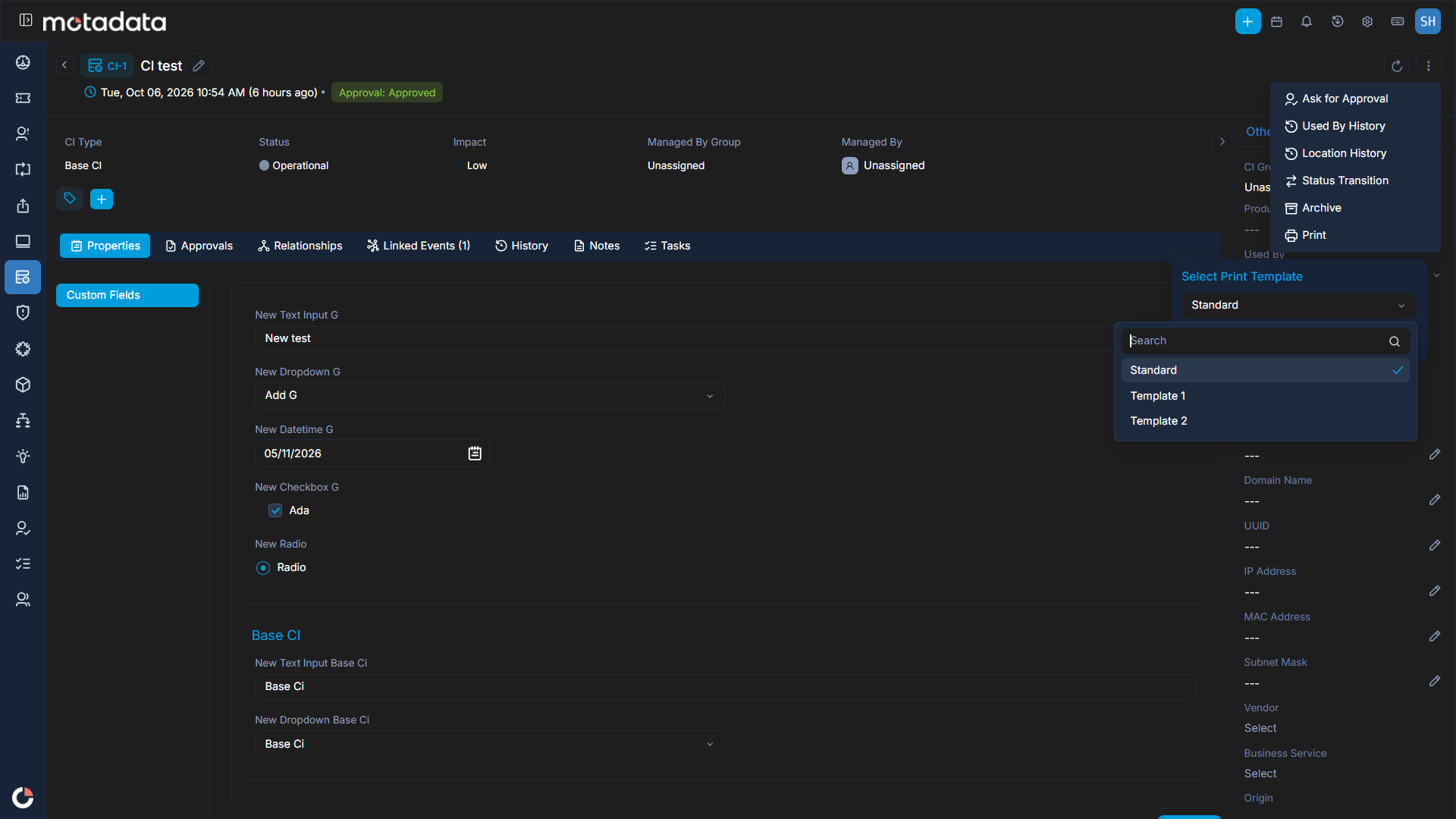Switch to the Approvals tab
Screen dimensions: 1456x819
[199, 246]
